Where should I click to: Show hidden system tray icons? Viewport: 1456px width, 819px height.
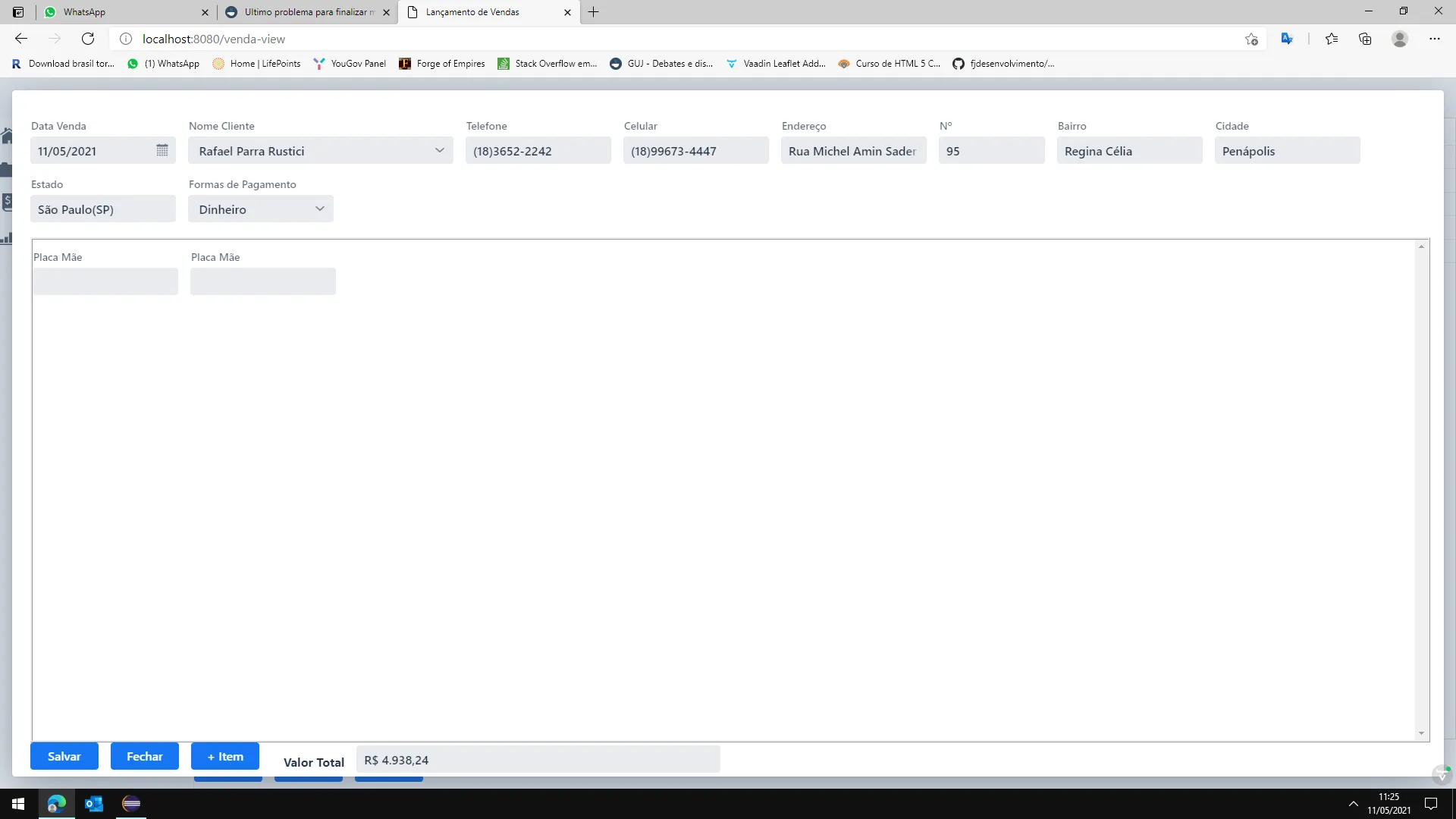(x=1353, y=804)
